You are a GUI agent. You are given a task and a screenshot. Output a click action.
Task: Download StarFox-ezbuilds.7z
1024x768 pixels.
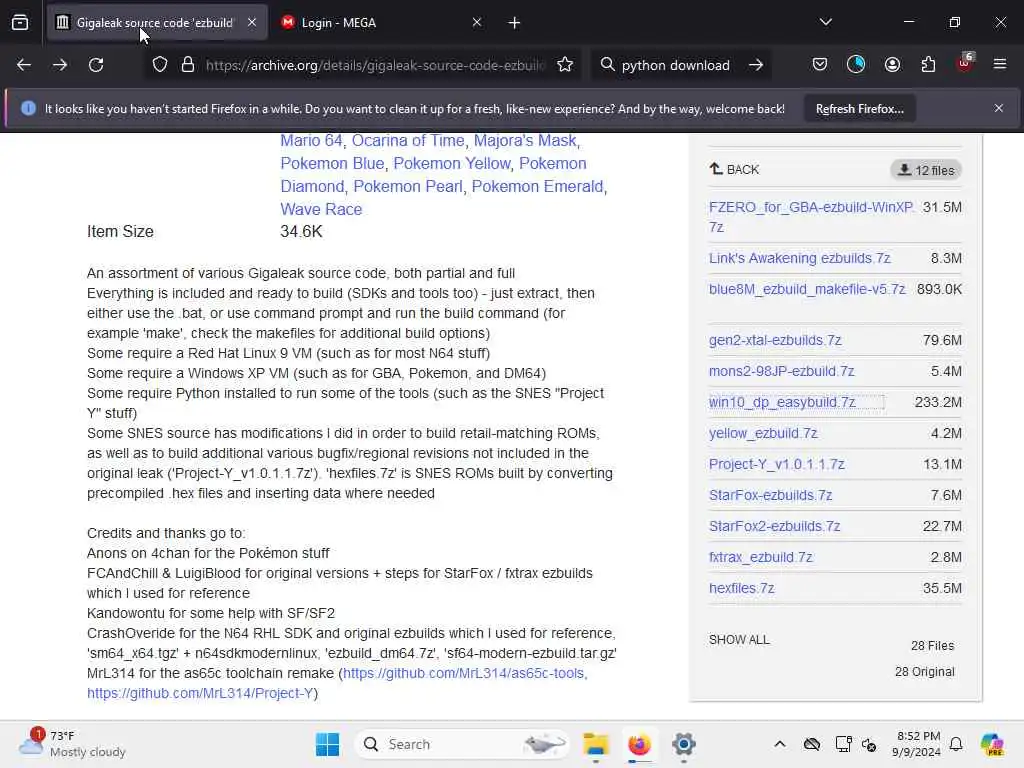point(771,495)
